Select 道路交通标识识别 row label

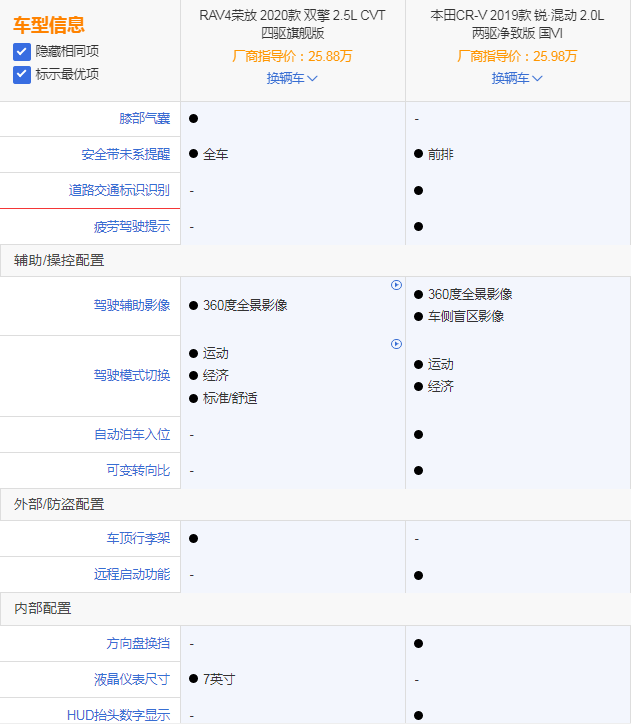[x=119, y=190]
